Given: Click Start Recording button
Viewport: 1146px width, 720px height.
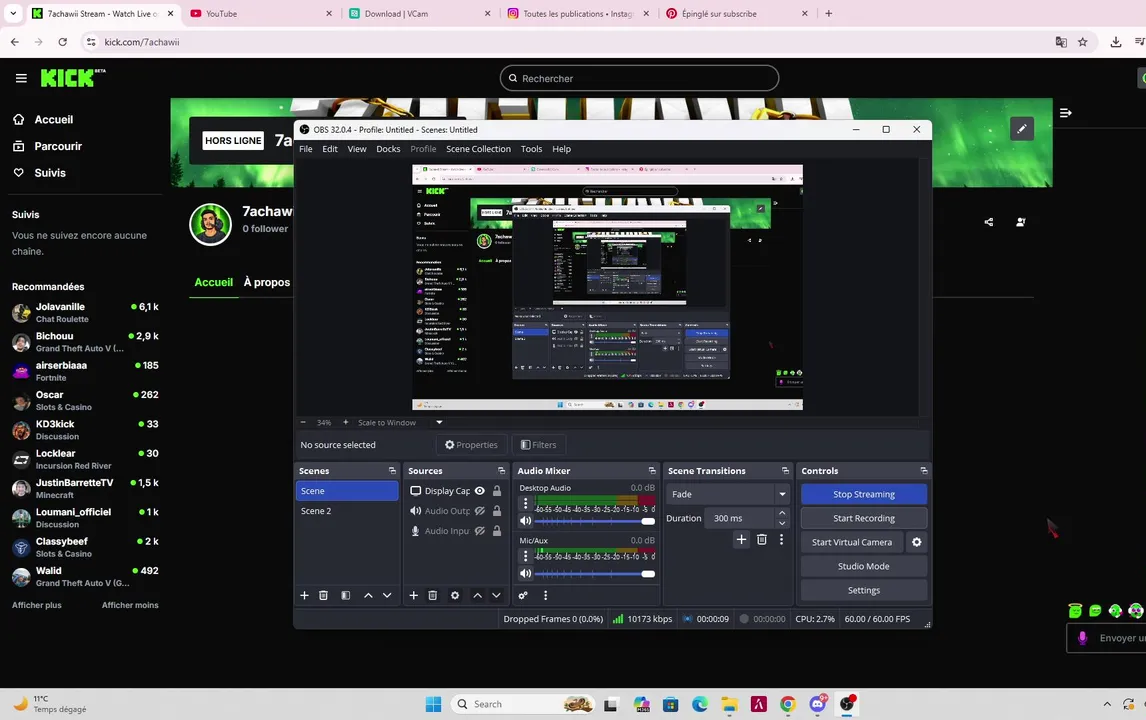Looking at the screenshot, I should click(864, 518).
